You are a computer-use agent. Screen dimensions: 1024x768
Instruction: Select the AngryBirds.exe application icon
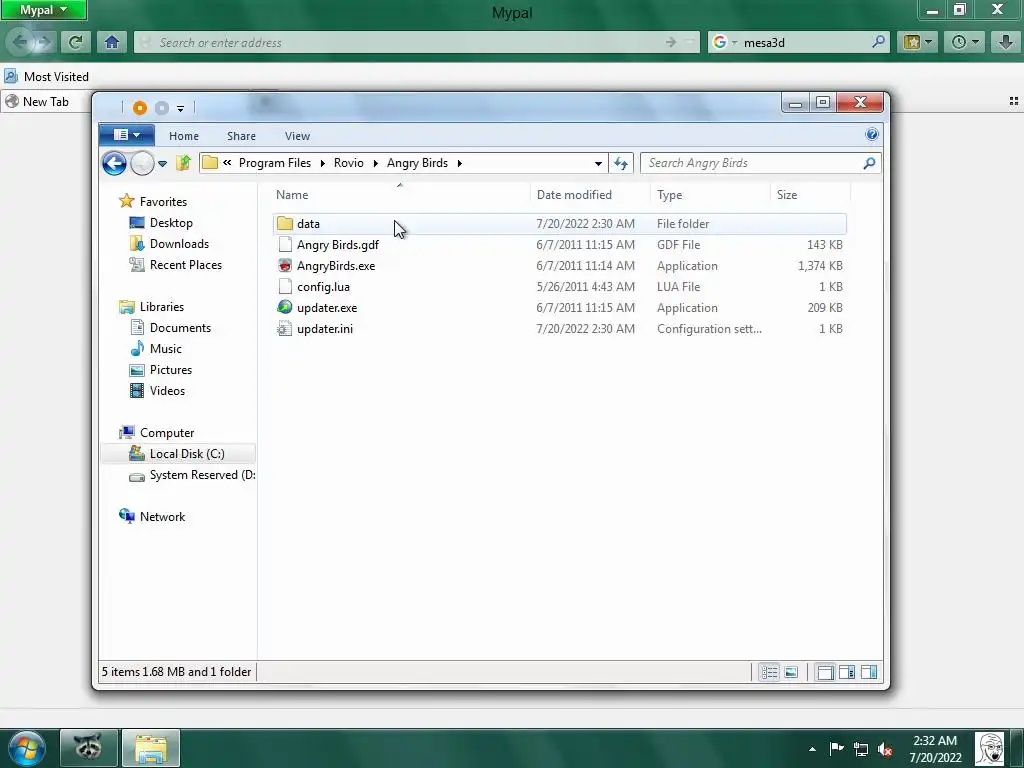(x=285, y=266)
